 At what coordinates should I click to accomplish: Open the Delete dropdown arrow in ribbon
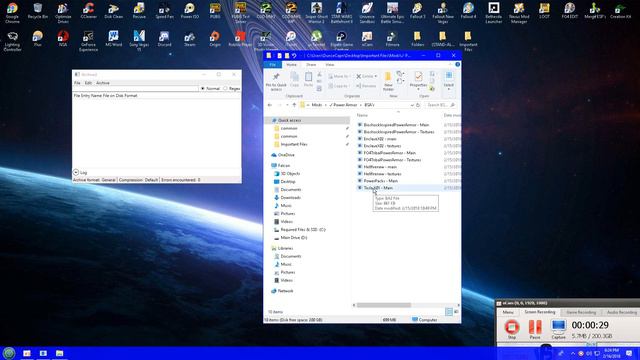(x=376, y=76)
